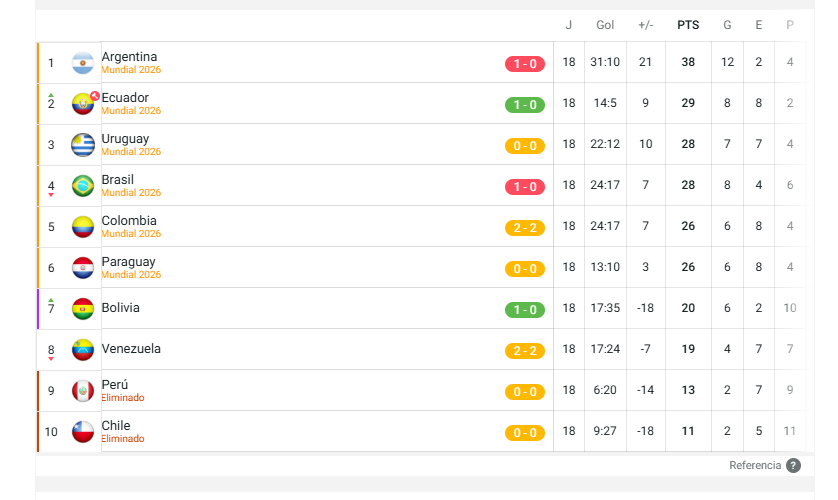Sort table by Gol column header

605,25
